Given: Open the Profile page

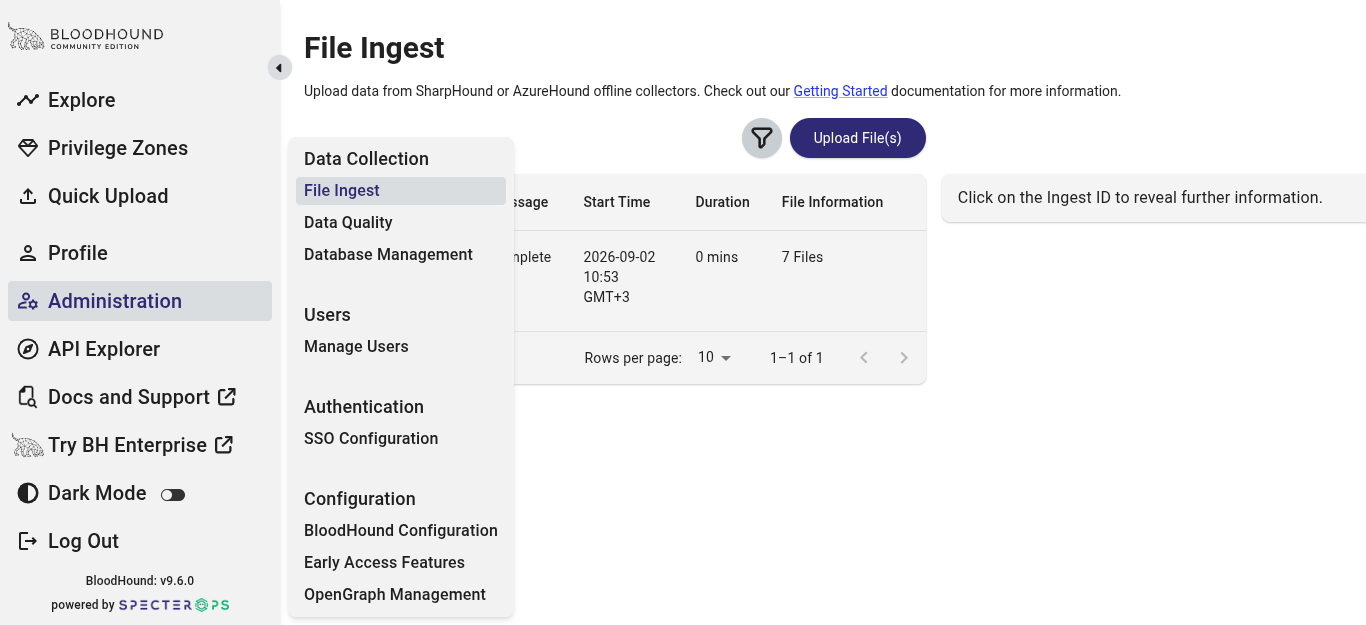Looking at the screenshot, I should tap(140, 253).
